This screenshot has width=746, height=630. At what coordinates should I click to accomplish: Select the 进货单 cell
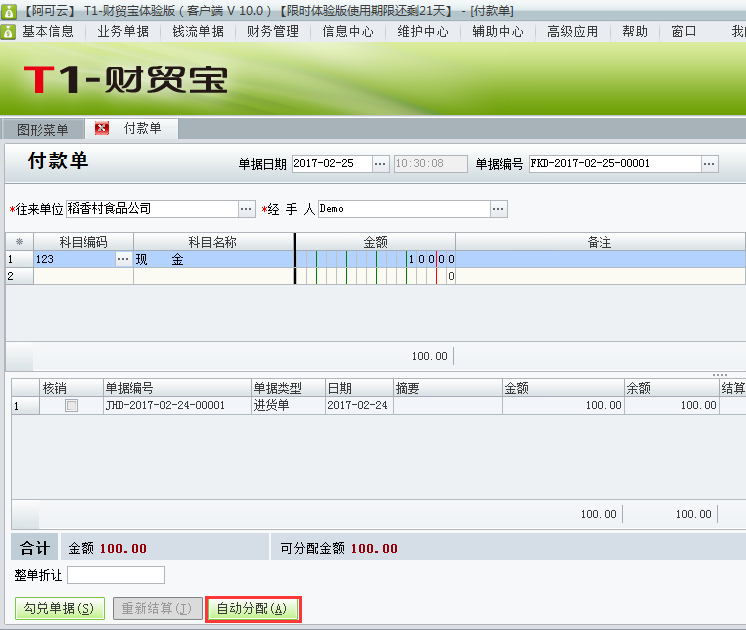click(x=288, y=405)
